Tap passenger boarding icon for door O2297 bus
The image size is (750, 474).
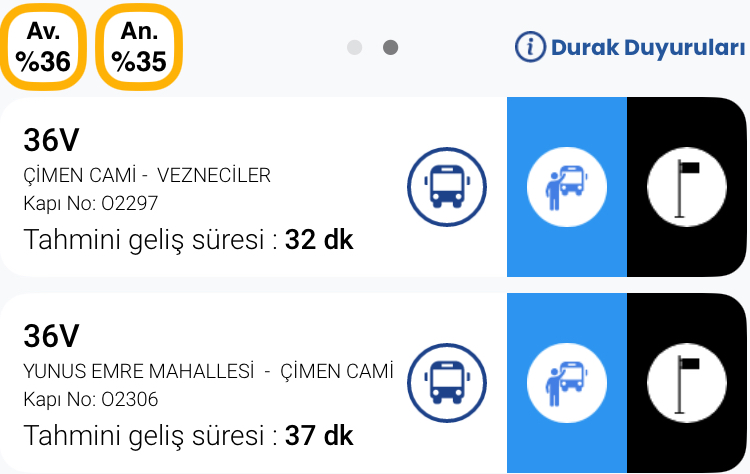pos(566,187)
